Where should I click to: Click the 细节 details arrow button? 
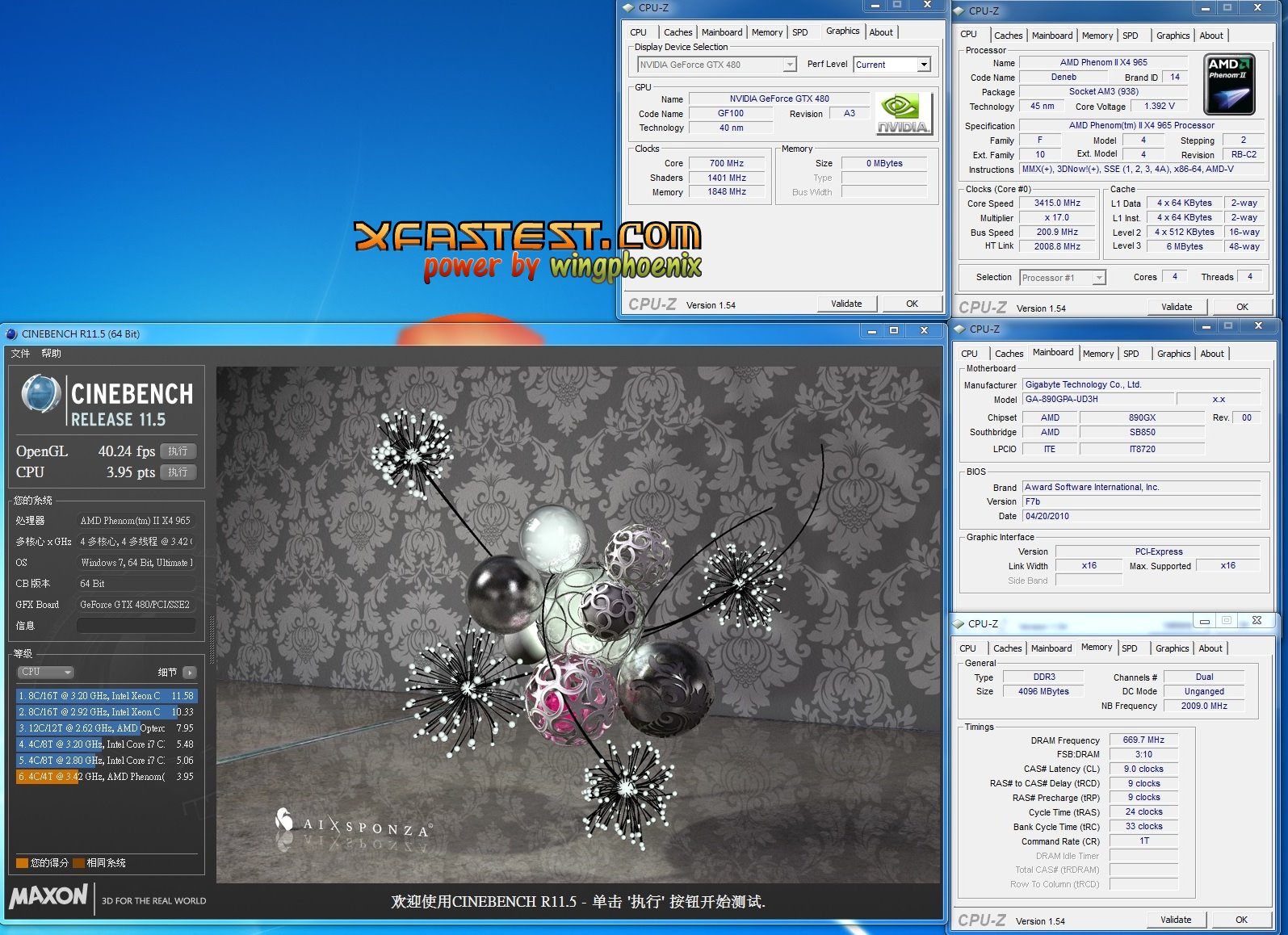(x=190, y=673)
